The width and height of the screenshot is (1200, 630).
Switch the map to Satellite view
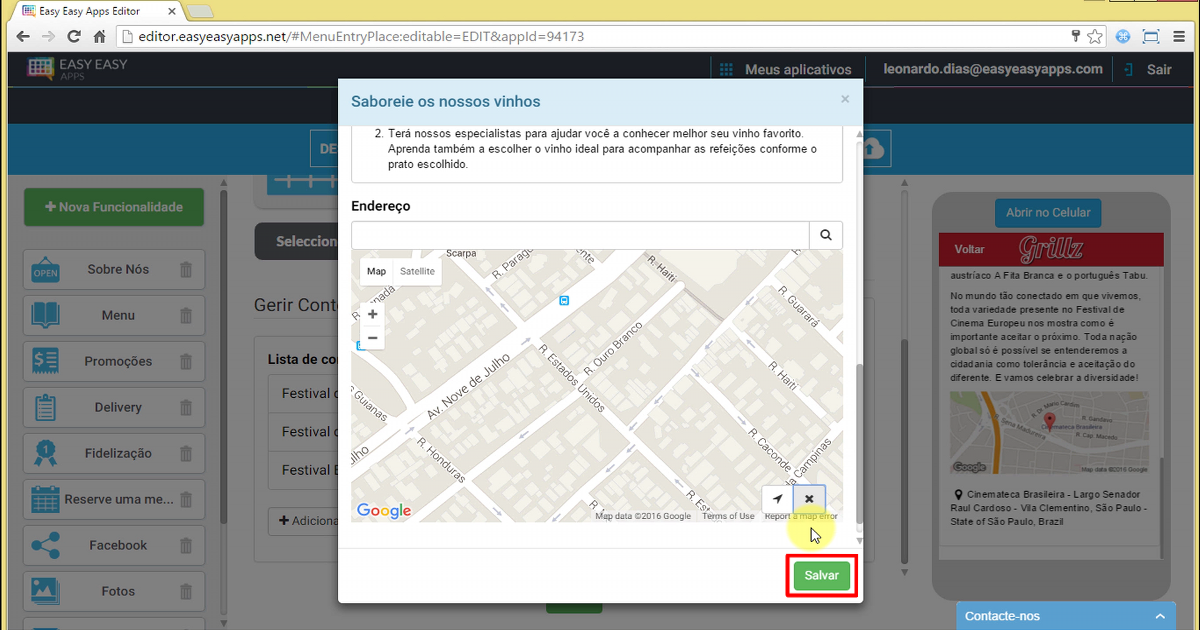tap(417, 271)
